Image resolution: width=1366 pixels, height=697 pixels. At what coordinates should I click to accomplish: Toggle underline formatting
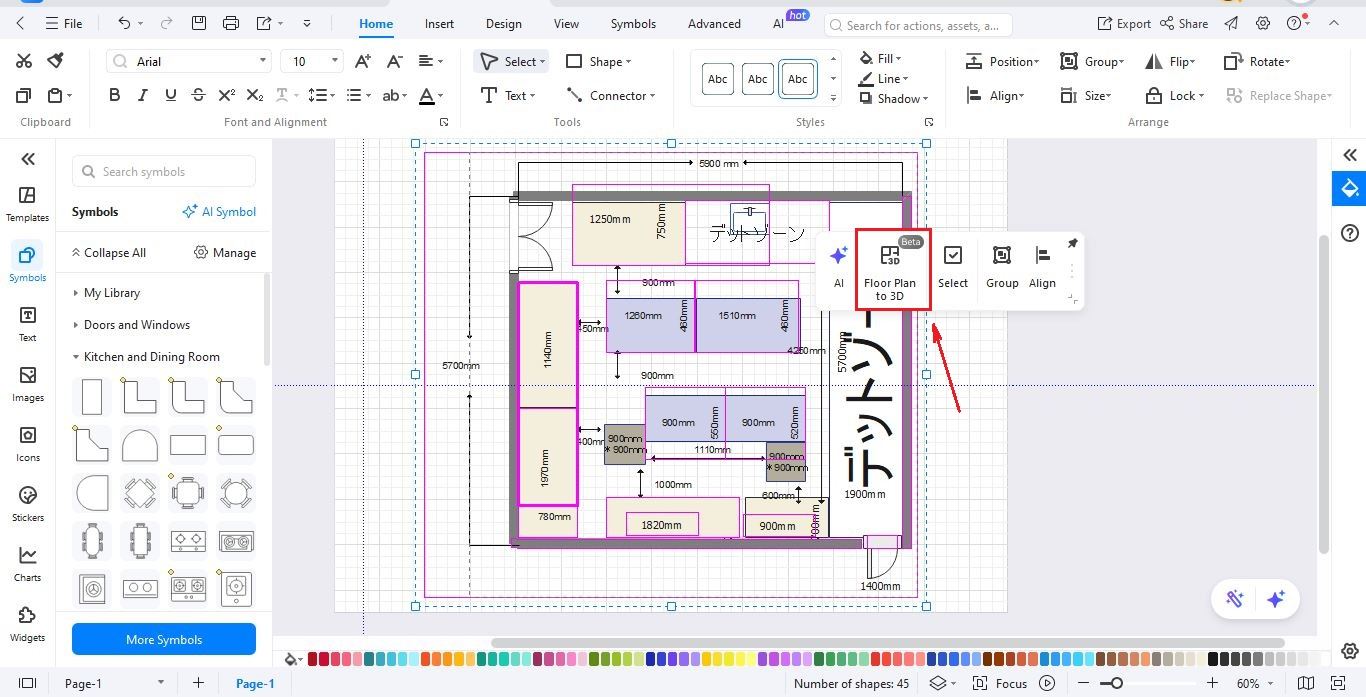pyautogui.click(x=170, y=95)
